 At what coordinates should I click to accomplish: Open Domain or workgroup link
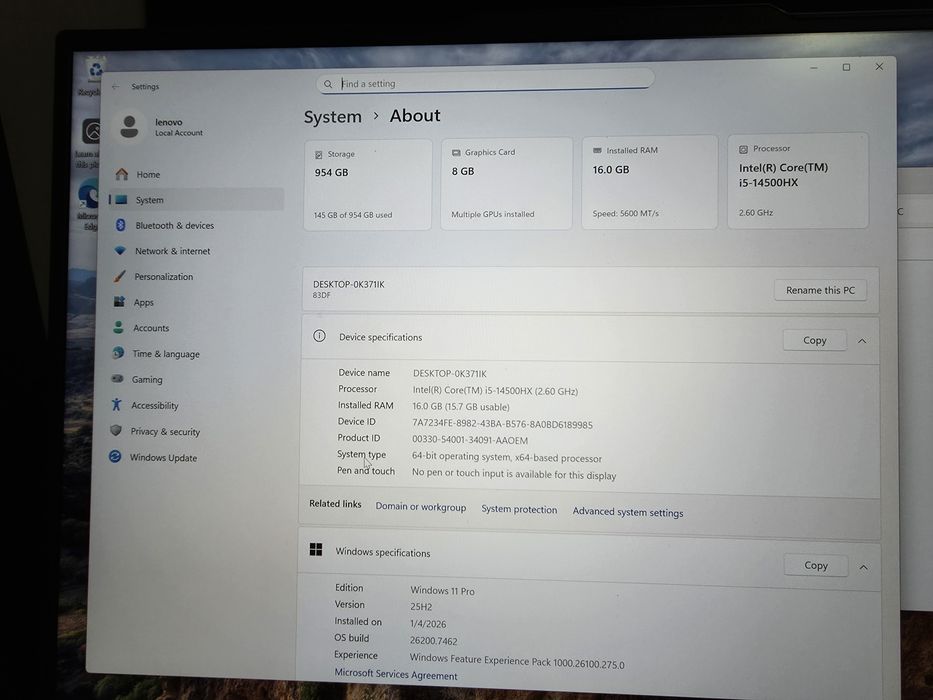pyautogui.click(x=421, y=507)
